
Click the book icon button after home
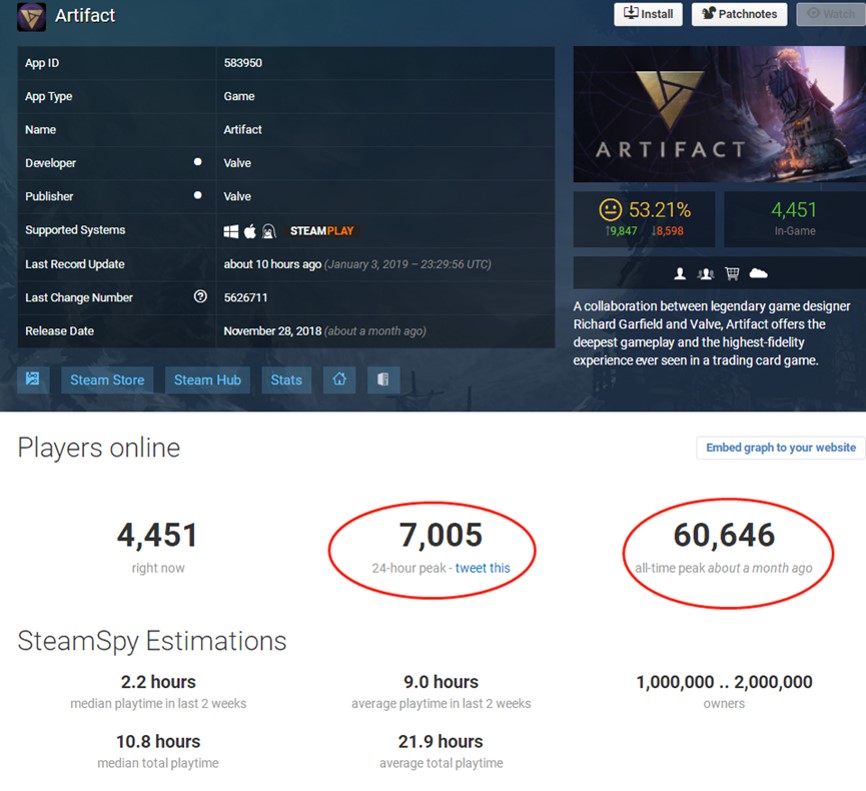tap(383, 379)
